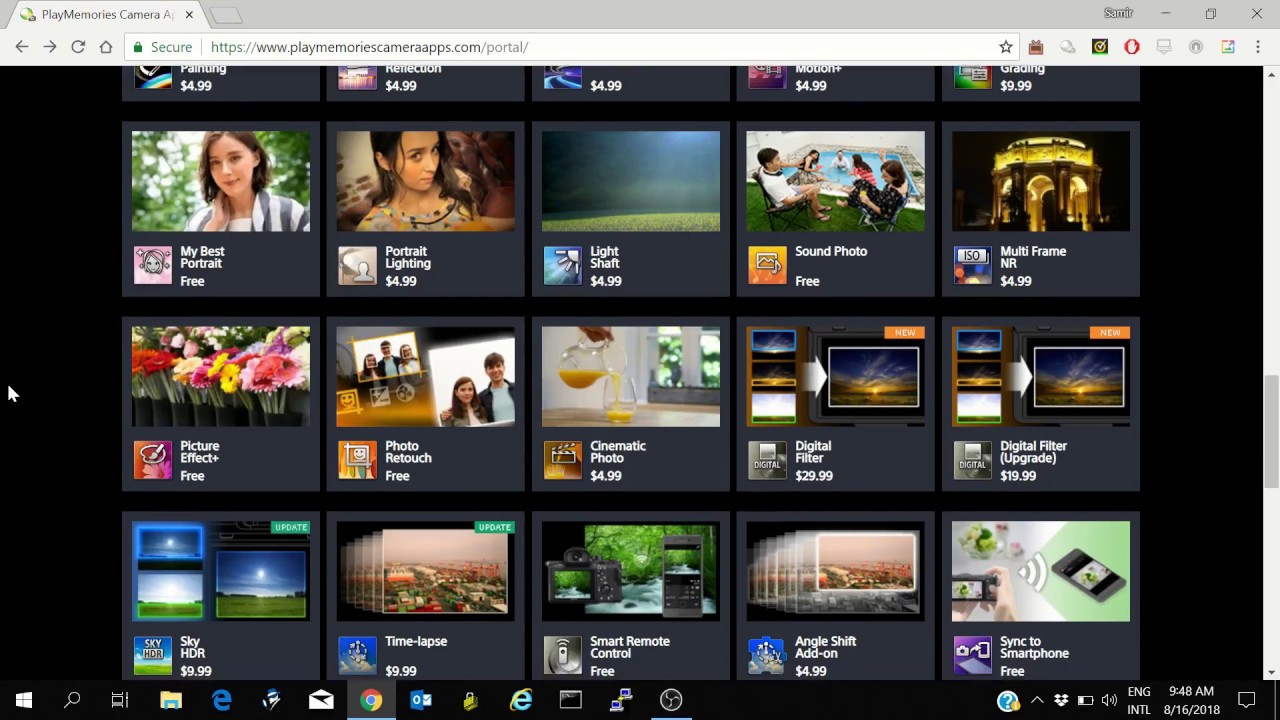
Task: Click the page vertical scrollbar thumb
Action: click(1272, 432)
